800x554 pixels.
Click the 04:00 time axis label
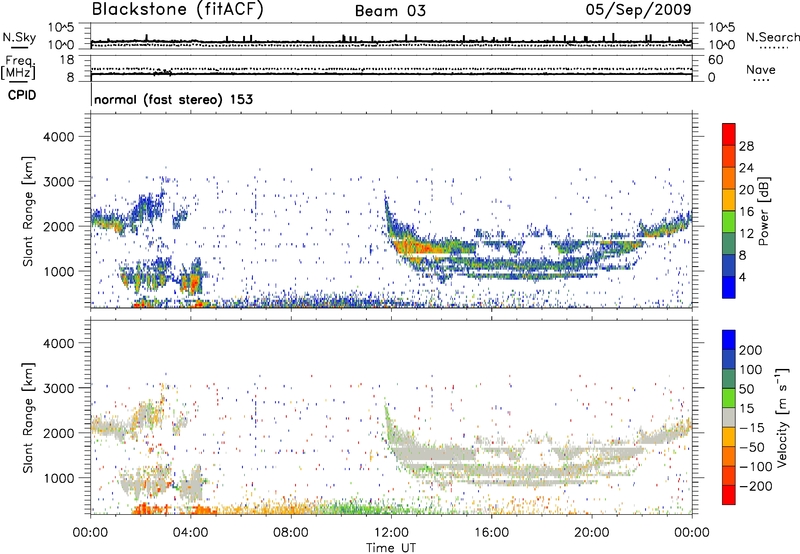click(190, 533)
